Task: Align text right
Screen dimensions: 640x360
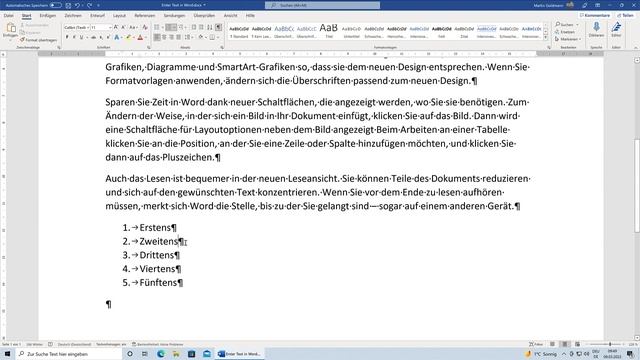Action: [x=171, y=37]
